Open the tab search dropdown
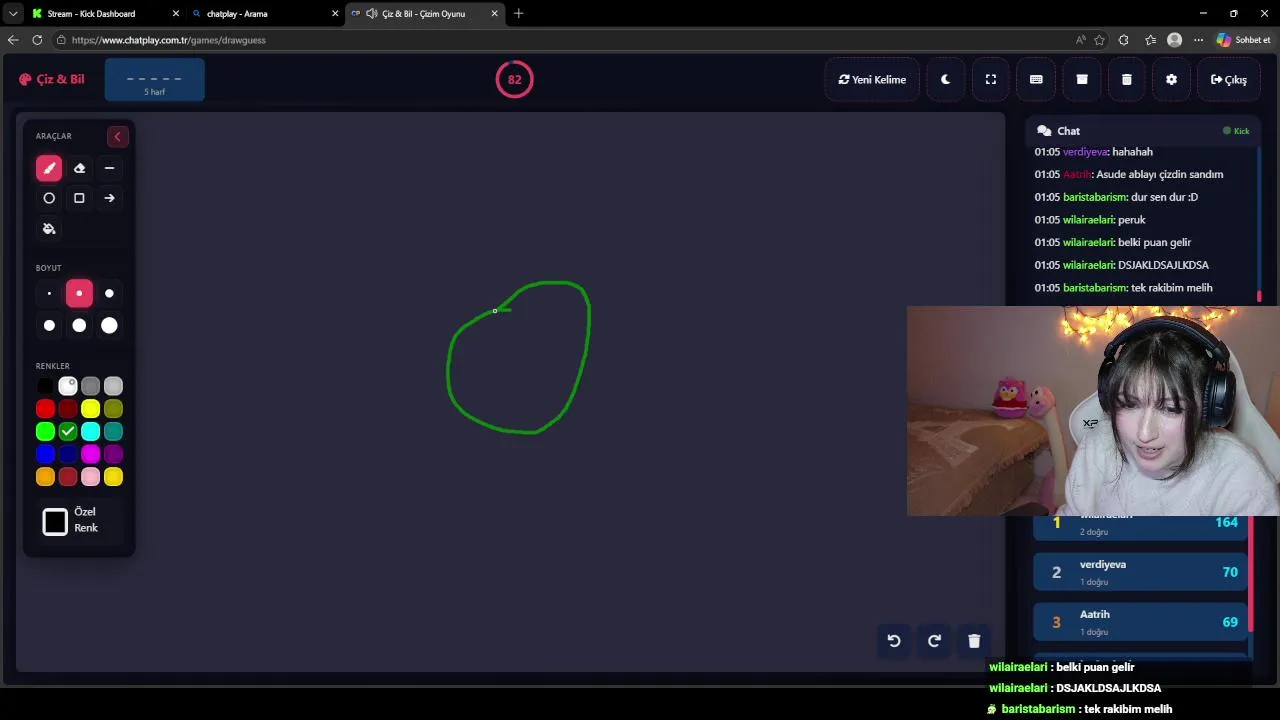 (12, 14)
